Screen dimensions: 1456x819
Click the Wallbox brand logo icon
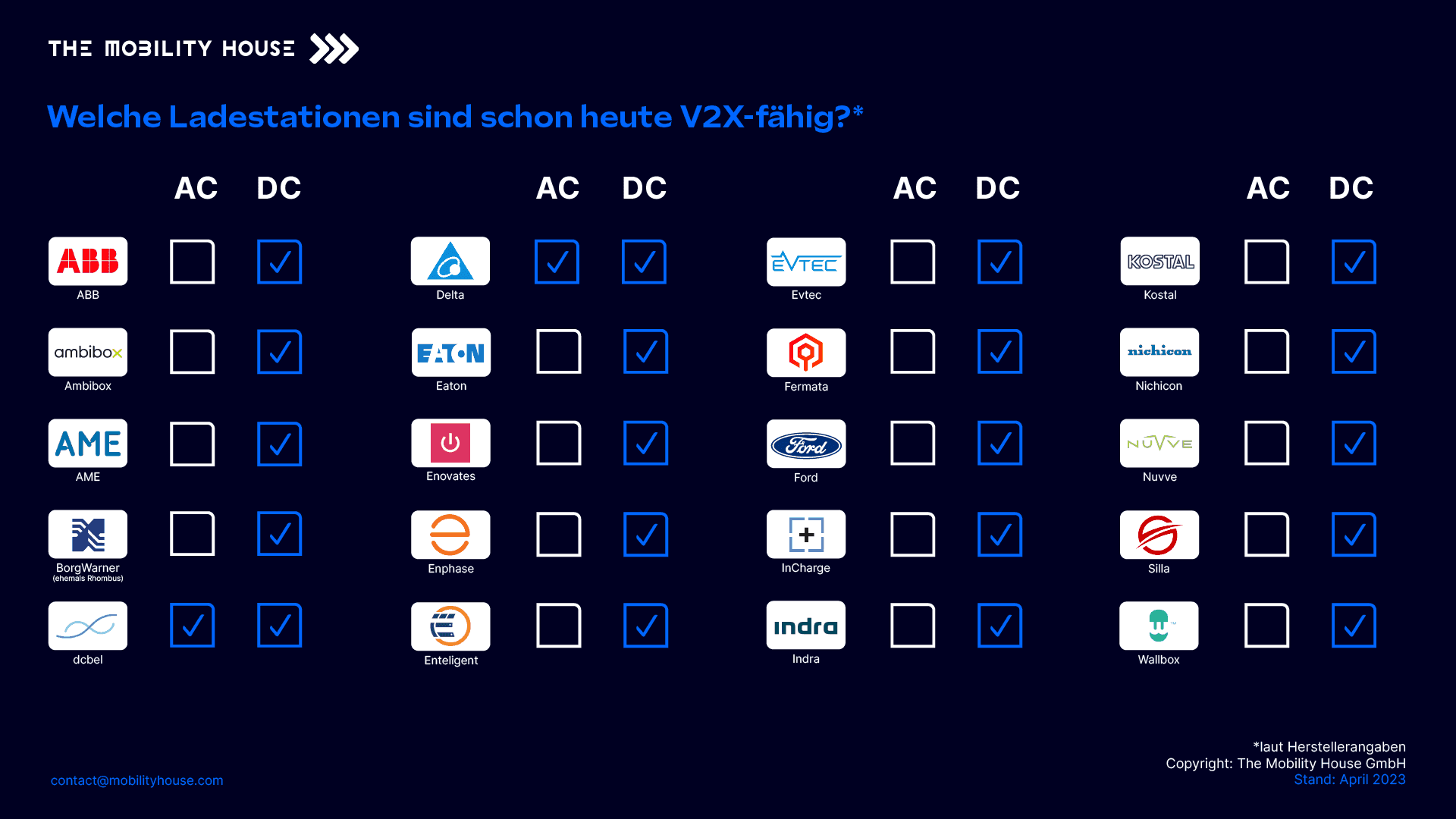[x=1158, y=626]
